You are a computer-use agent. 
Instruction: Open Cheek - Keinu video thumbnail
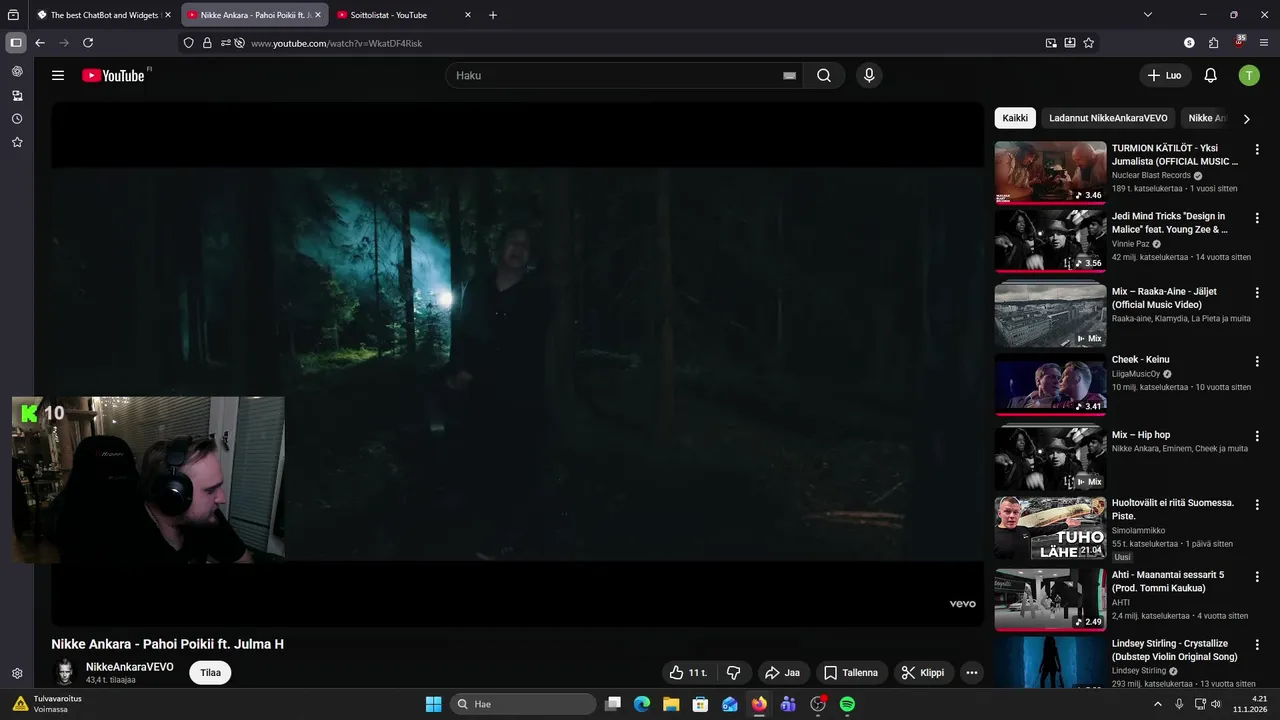(1050, 384)
